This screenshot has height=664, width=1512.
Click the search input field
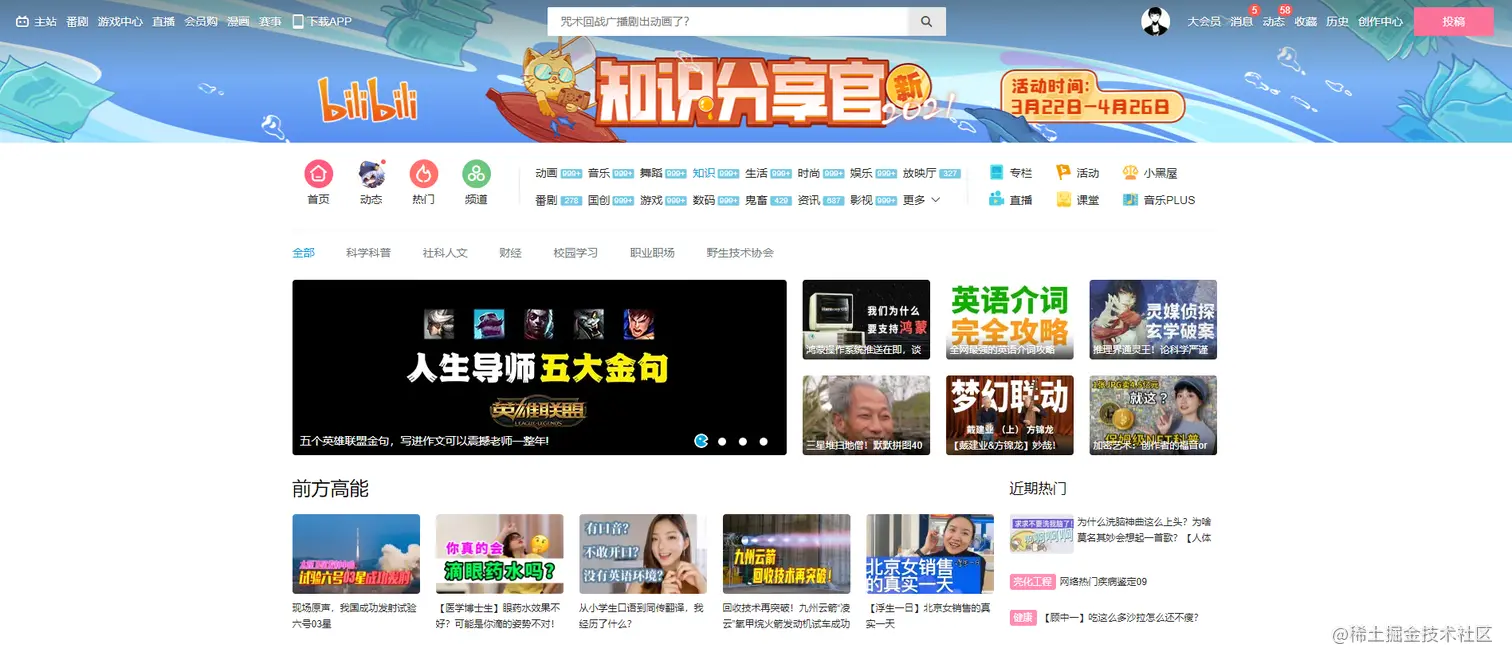coord(727,21)
